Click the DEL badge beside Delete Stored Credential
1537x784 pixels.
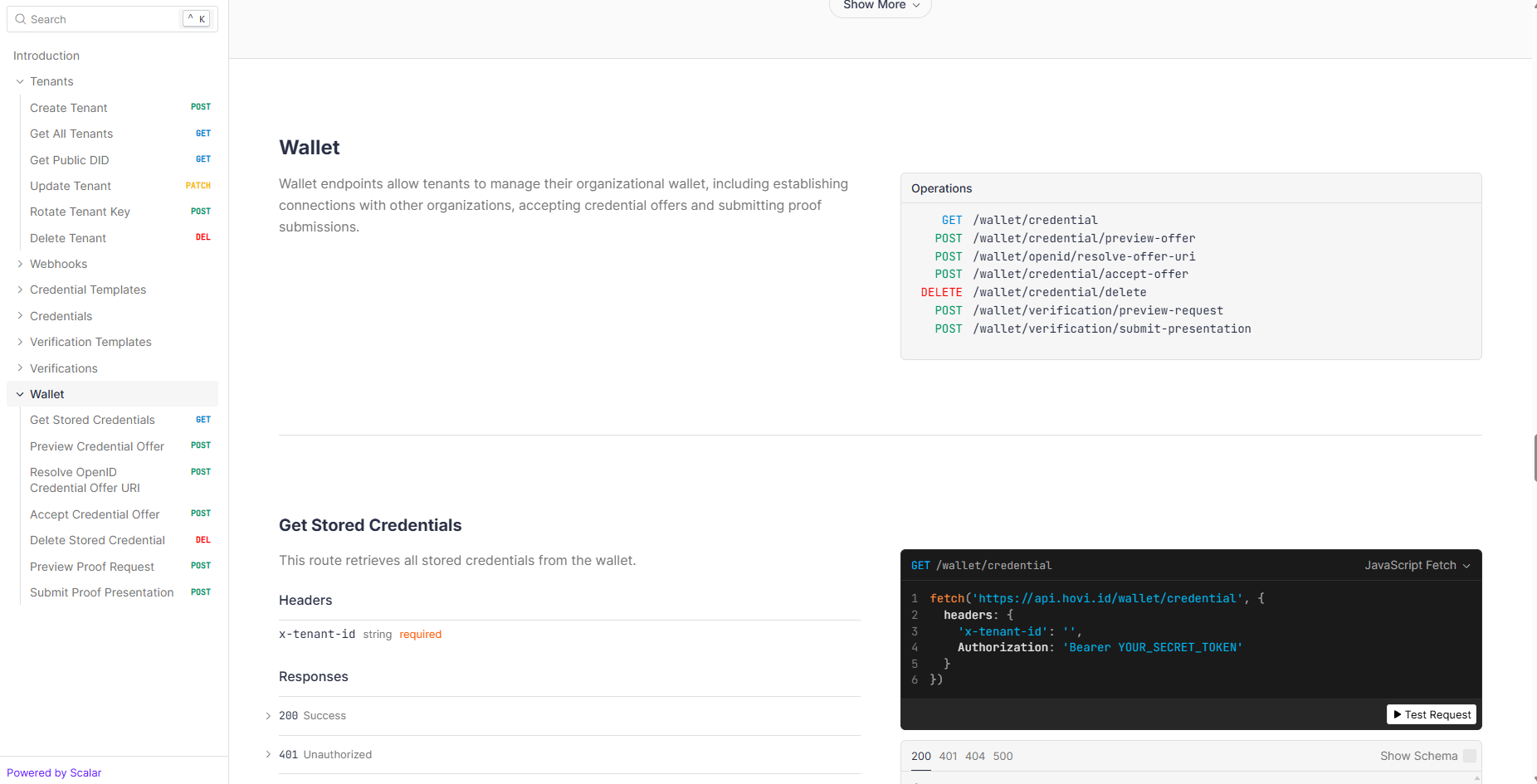[202, 540]
